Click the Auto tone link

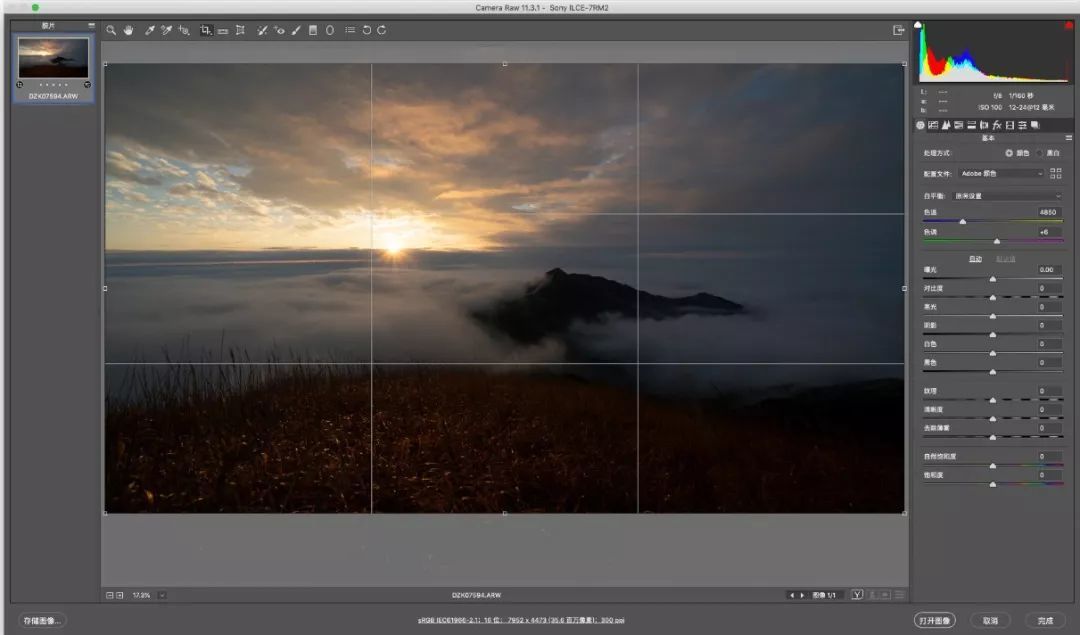coord(975,259)
